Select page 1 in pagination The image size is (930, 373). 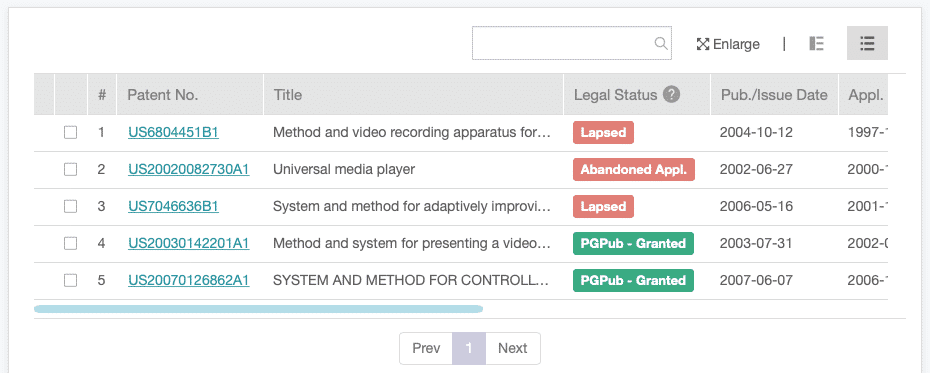point(469,348)
